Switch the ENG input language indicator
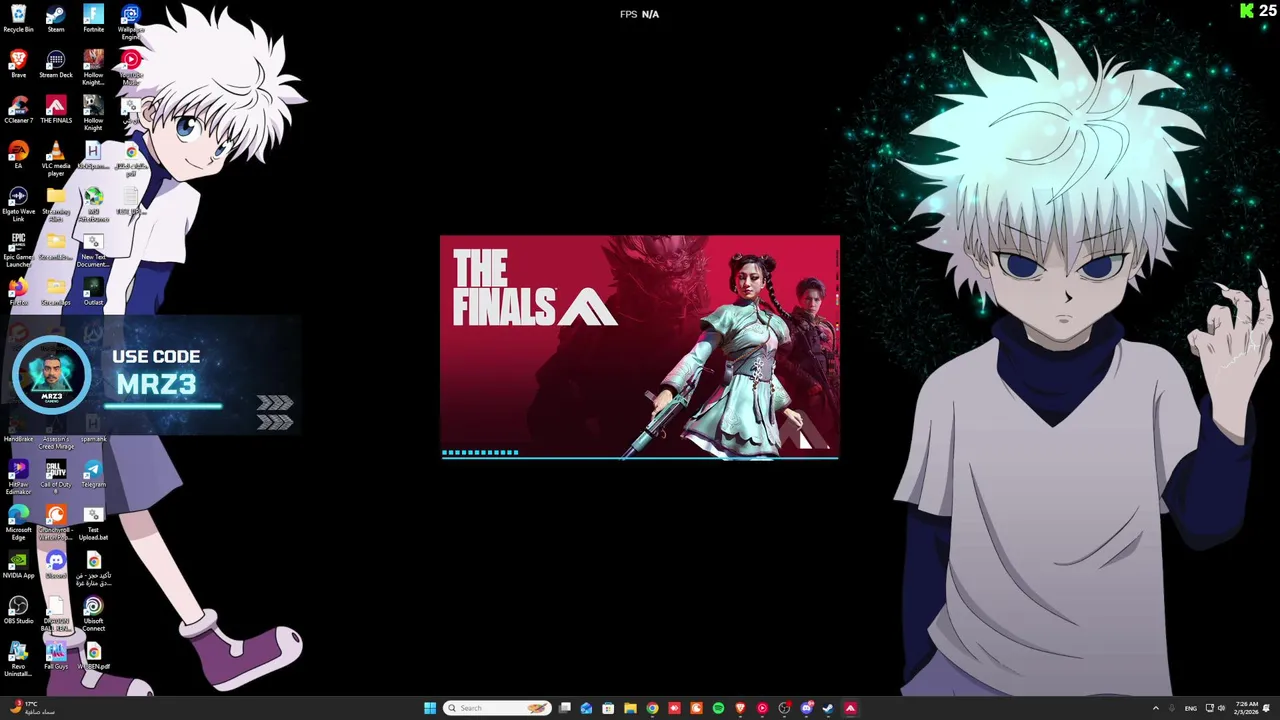1280x720 pixels. 1190,708
